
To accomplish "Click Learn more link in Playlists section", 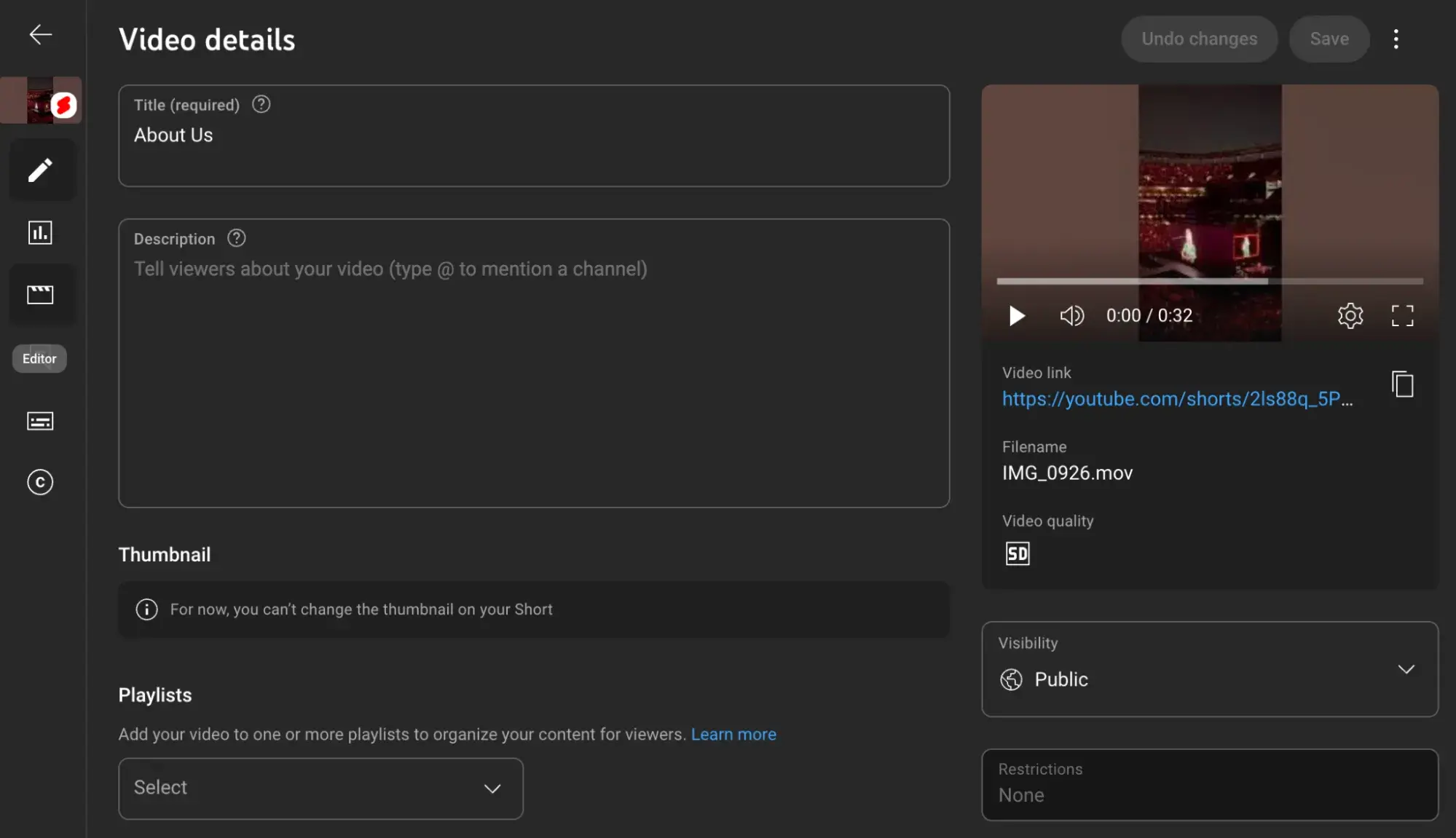I will coord(734,732).
